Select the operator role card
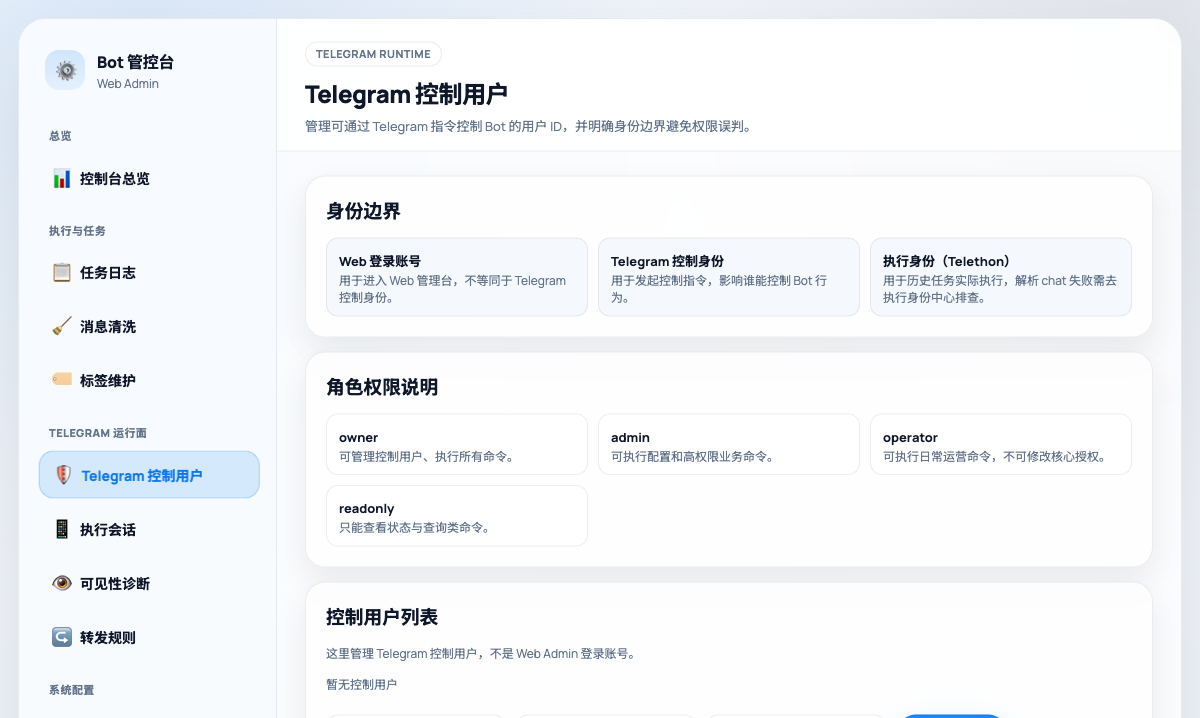 coord(1001,444)
